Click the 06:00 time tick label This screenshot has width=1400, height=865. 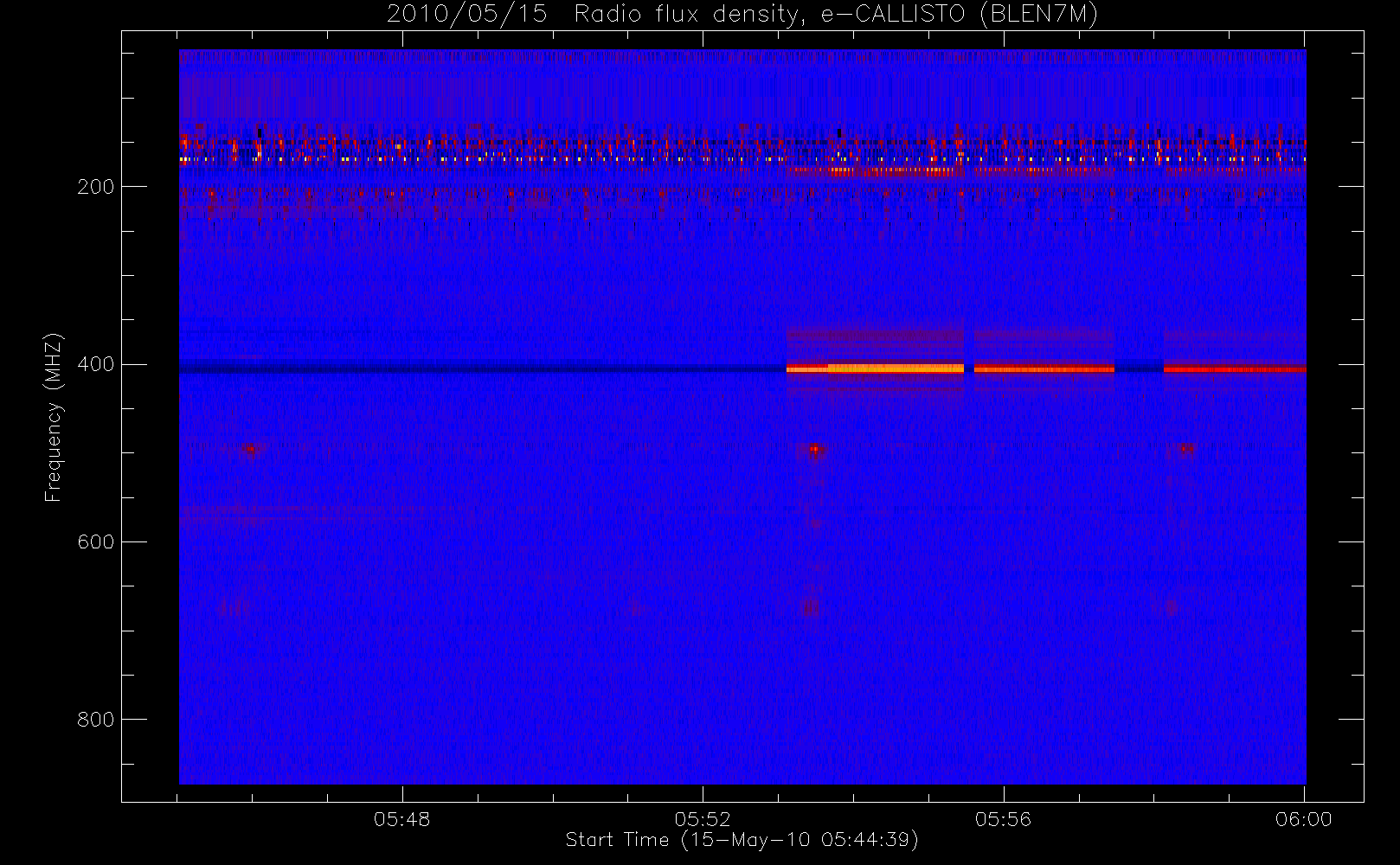click(1303, 819)
